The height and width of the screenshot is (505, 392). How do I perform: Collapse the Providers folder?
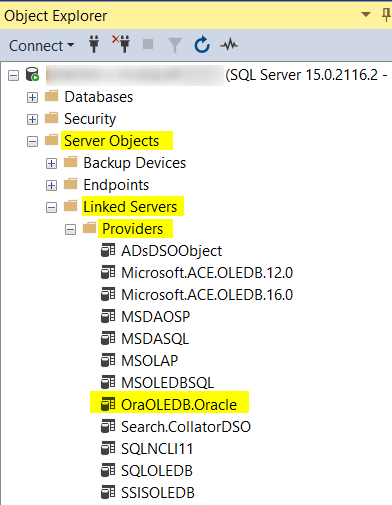[x=70, y=230]
